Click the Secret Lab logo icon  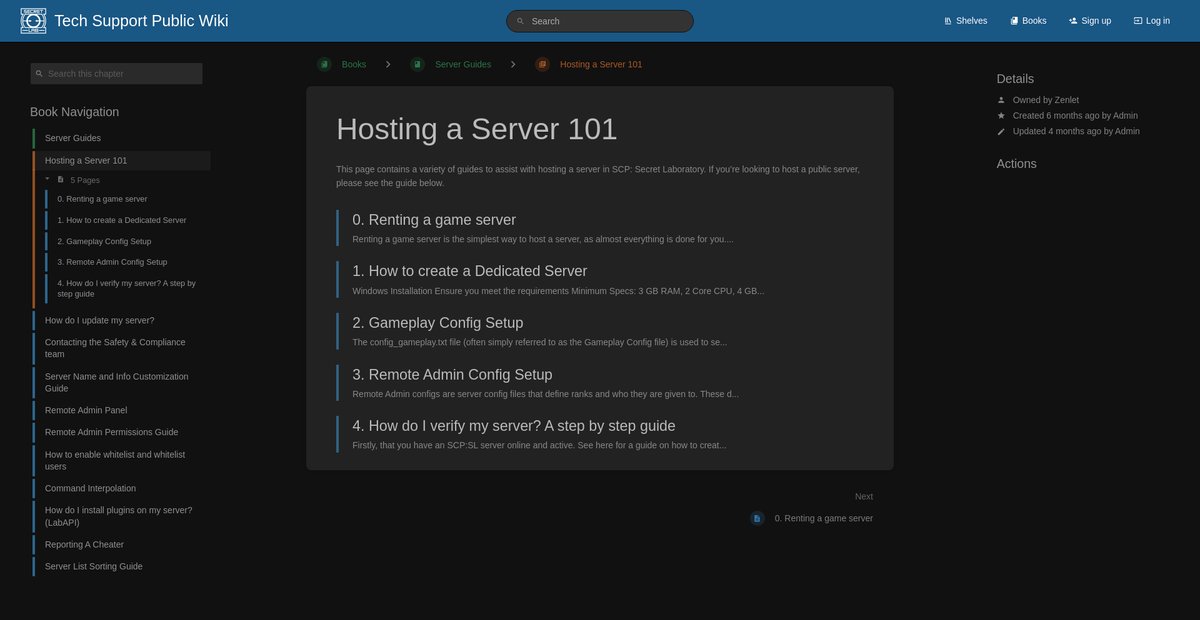point(33,20)
